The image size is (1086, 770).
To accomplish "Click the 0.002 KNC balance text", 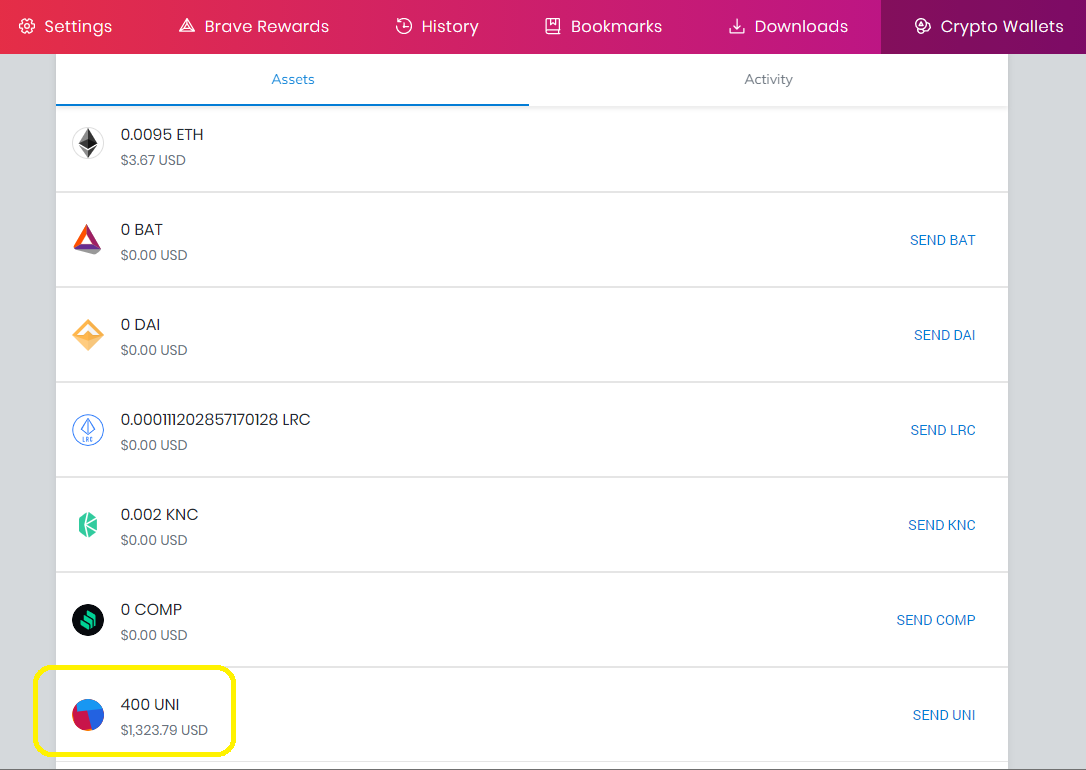I will click(159, 514).
